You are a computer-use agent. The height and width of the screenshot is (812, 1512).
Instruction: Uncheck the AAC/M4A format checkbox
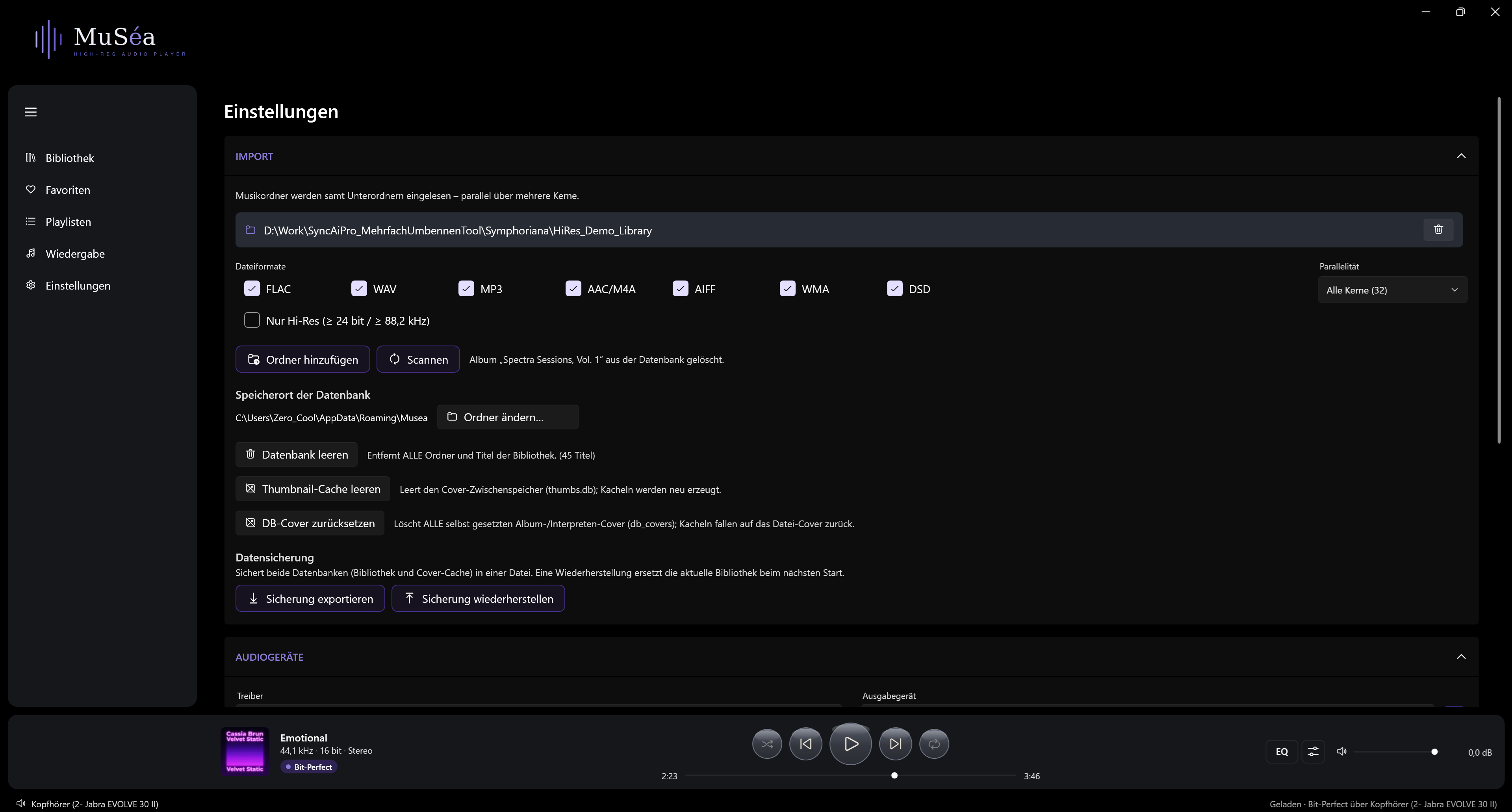pos(573,288)
